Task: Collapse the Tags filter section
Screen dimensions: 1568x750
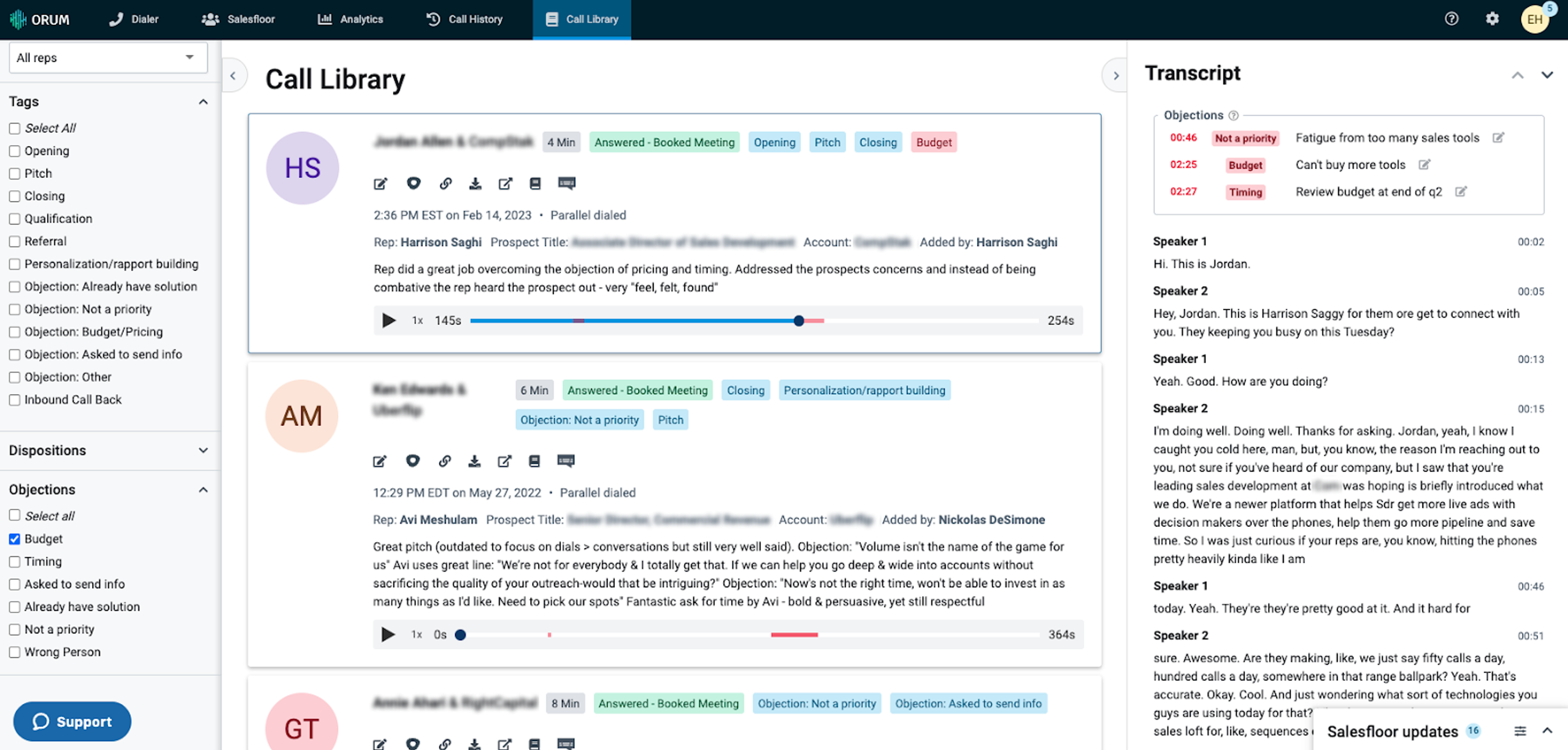Action: (203, 102)
